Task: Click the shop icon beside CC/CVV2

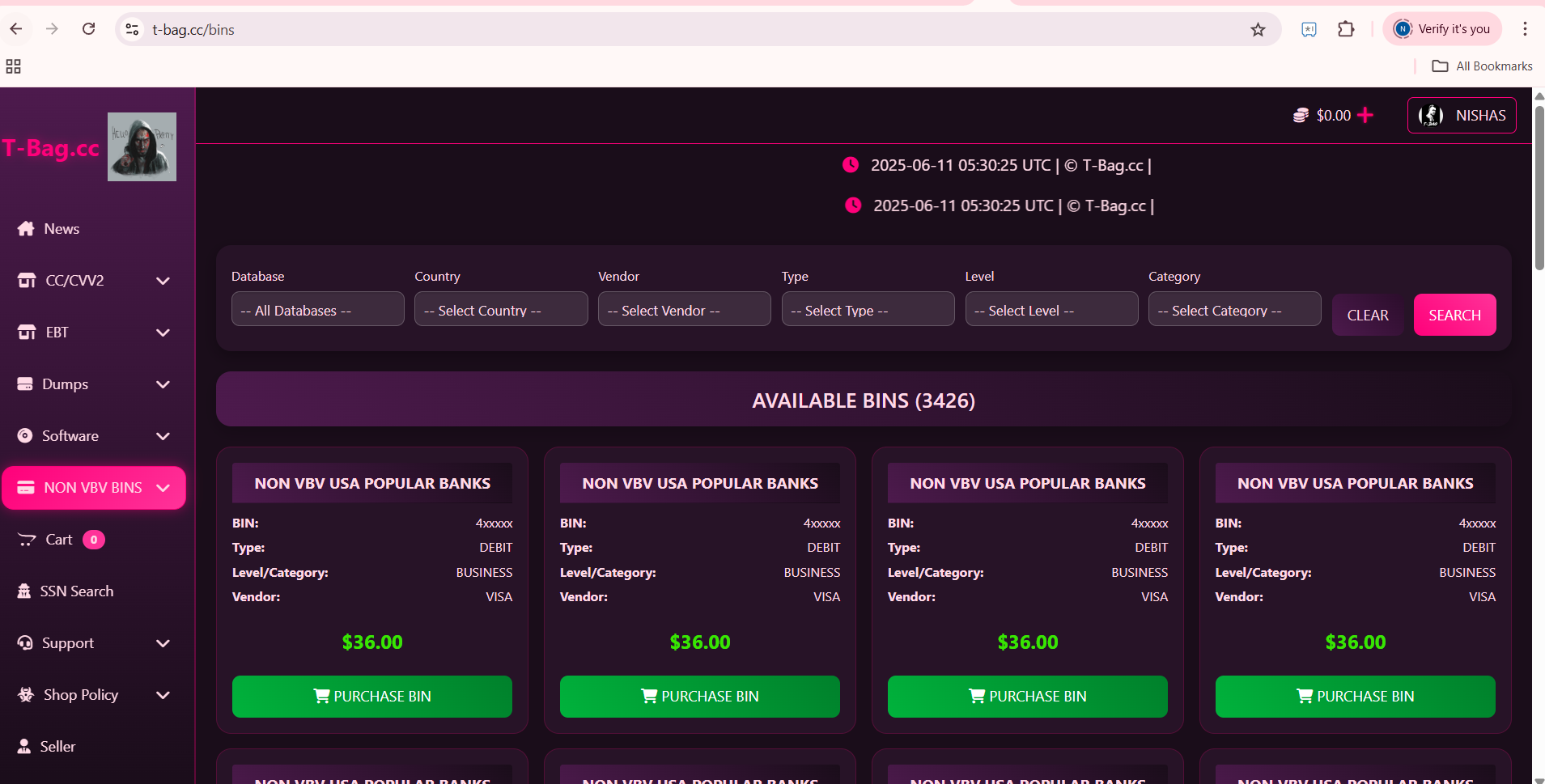Action: tap(27, 280)
